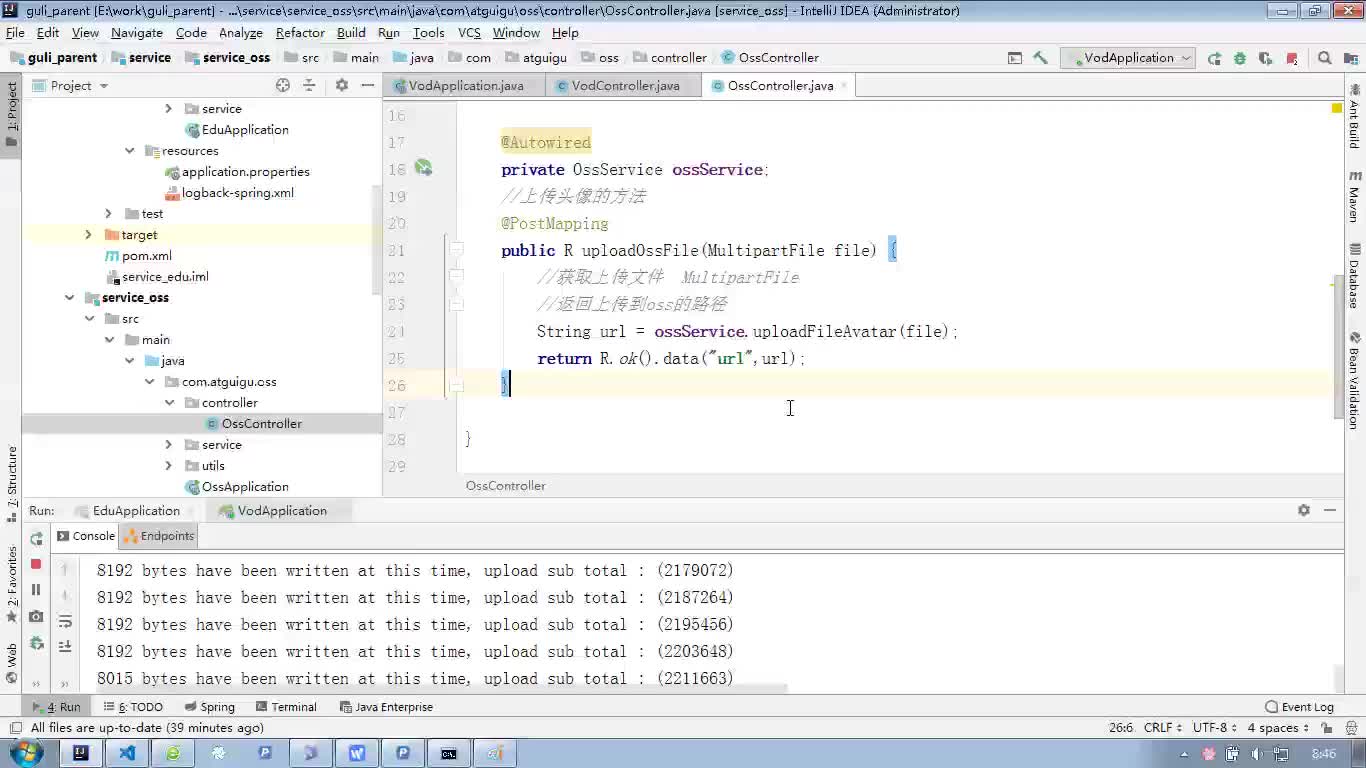Viewport: 1366px width, 768px height.
Task: Stop the running application in toolbar
Action: (1292, 58)
